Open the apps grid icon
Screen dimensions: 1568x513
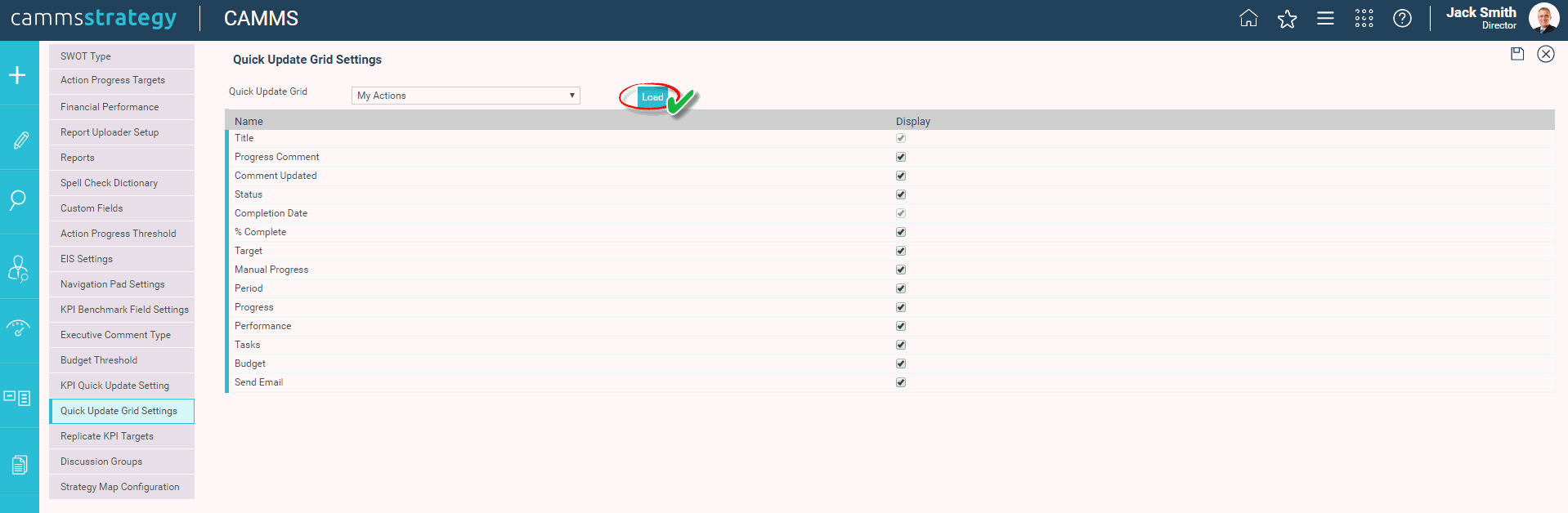(1364, 18)
